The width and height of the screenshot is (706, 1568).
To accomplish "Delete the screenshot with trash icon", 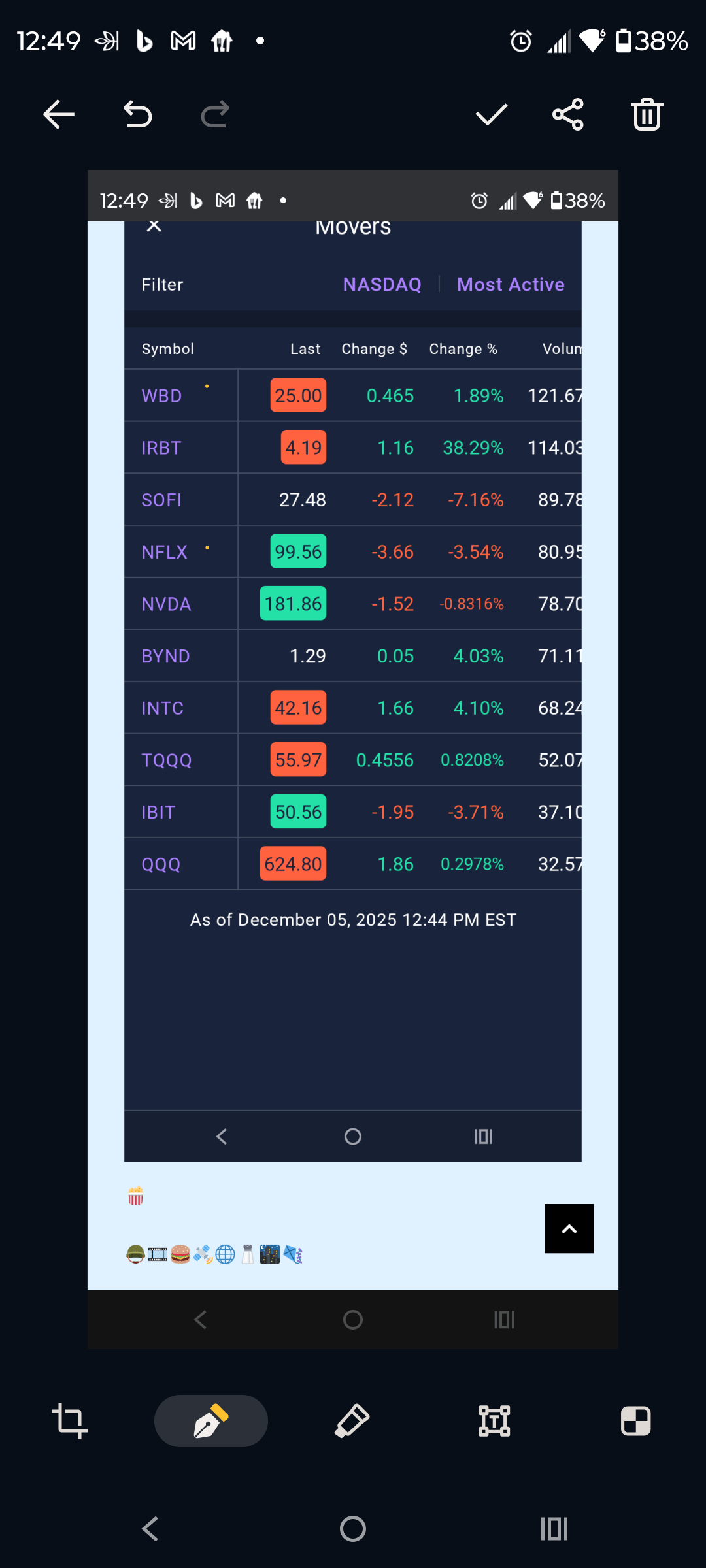I will [647, 115].
